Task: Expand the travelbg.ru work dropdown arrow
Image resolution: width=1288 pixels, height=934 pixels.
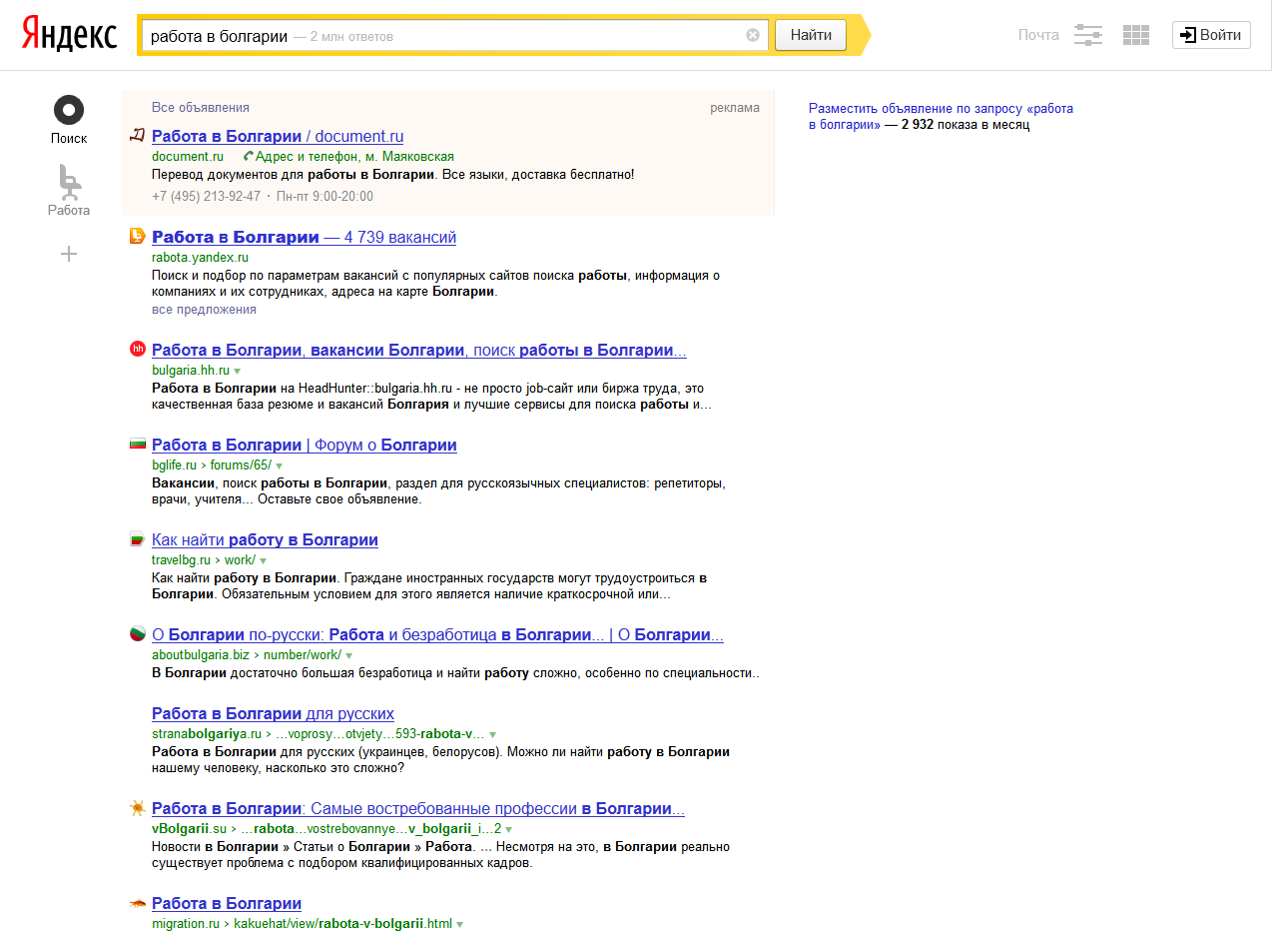Action: [264, 560]
